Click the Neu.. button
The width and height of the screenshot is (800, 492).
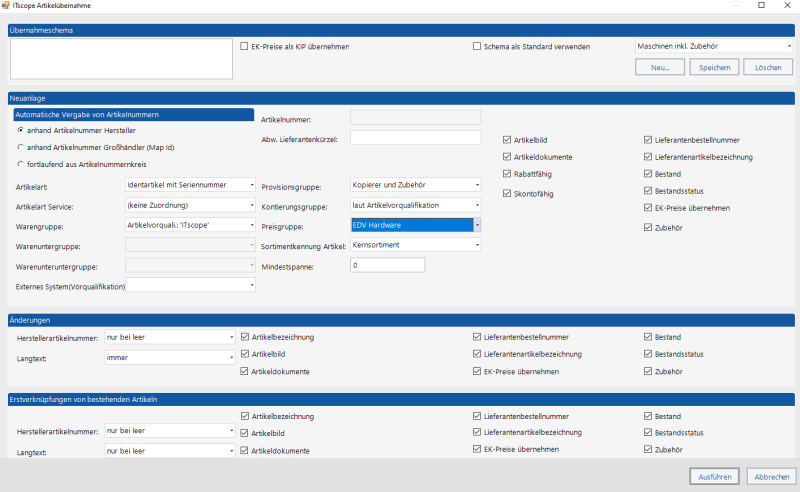(660, 67)
